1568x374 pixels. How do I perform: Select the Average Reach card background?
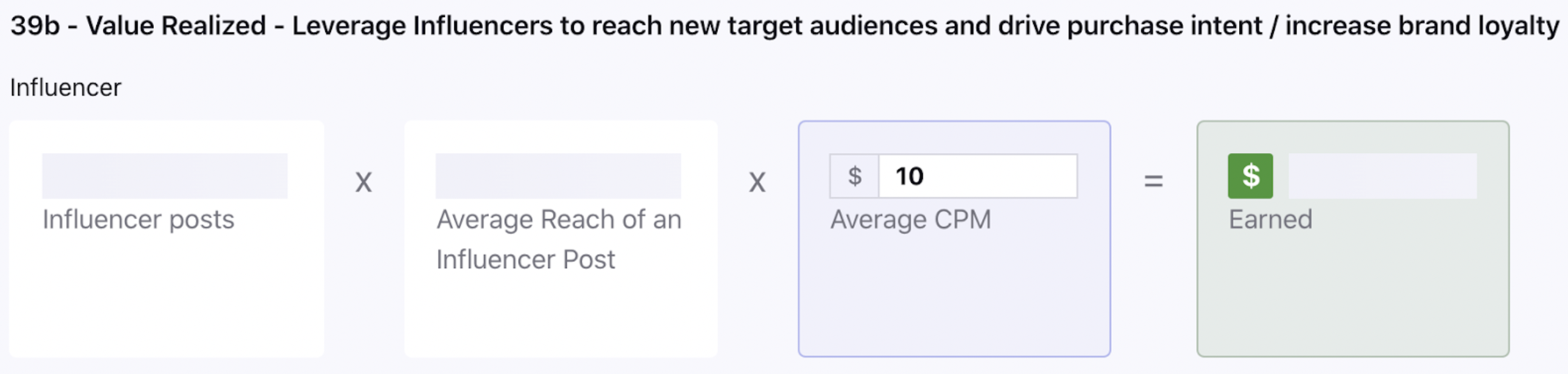click(560, 238)
